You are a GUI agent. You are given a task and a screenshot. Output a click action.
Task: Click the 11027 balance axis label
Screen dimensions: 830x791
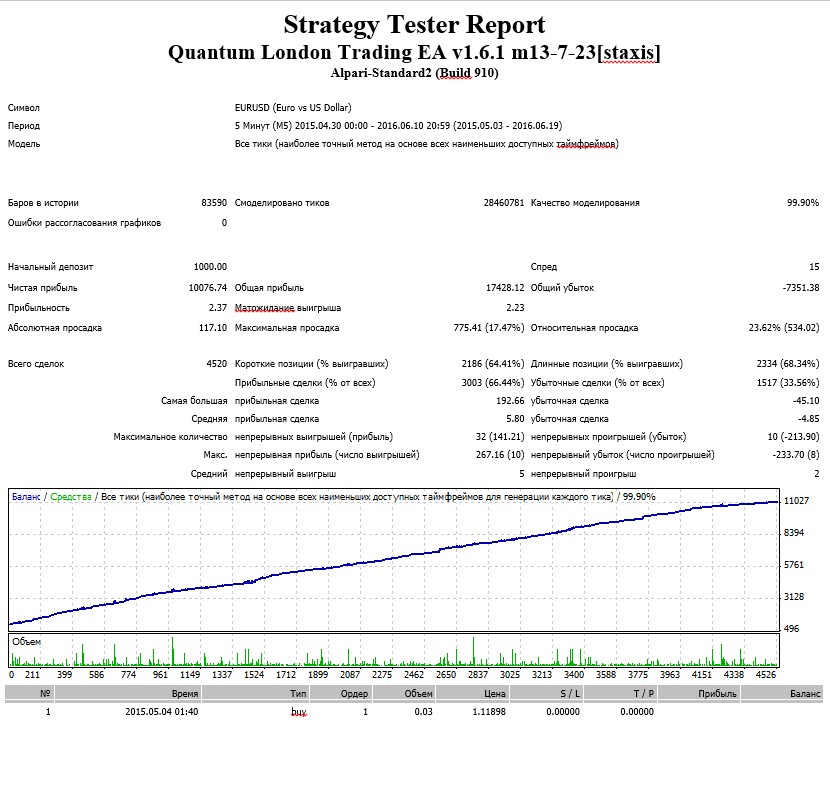click(796, 501)
